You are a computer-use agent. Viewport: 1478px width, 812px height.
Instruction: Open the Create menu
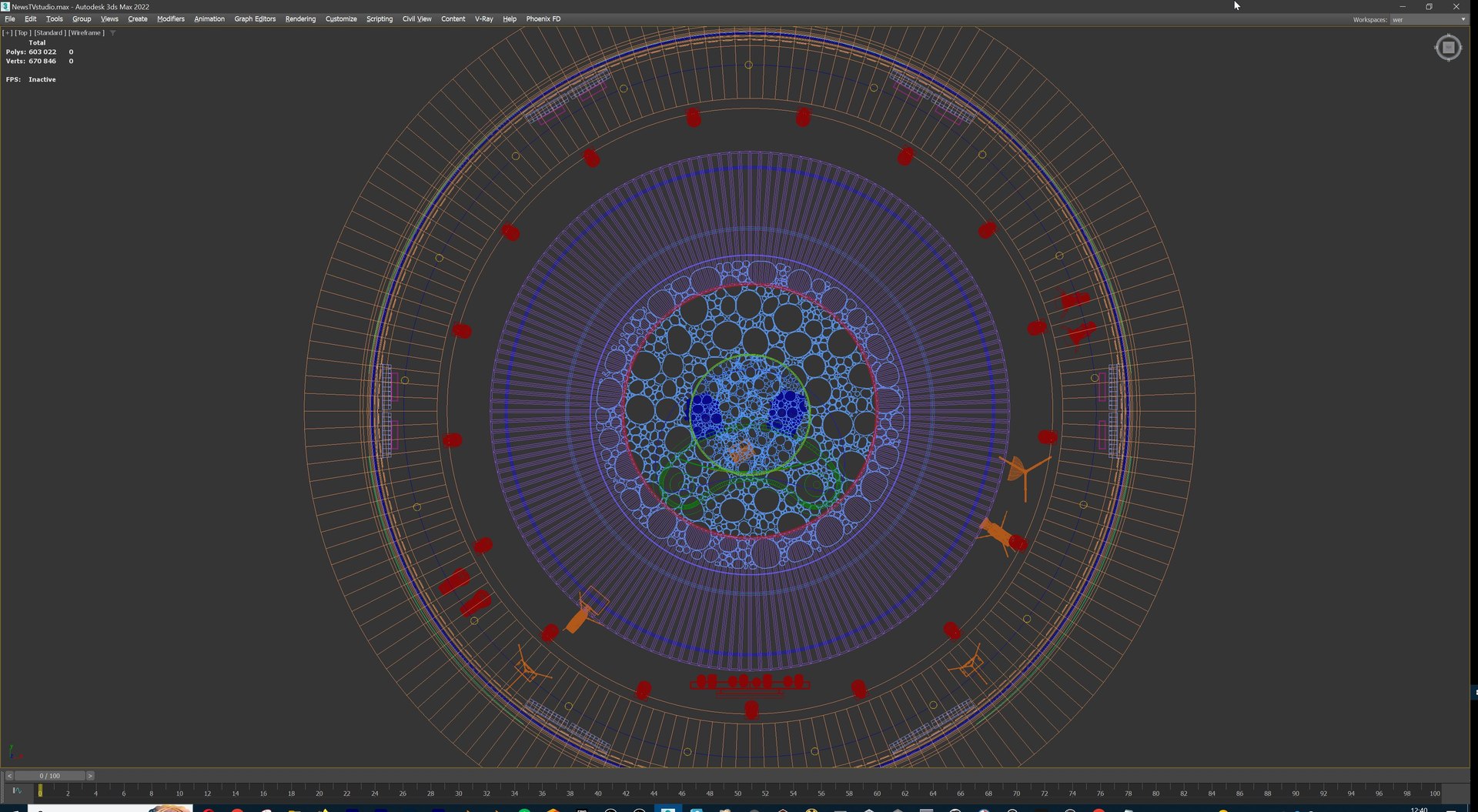138,19
